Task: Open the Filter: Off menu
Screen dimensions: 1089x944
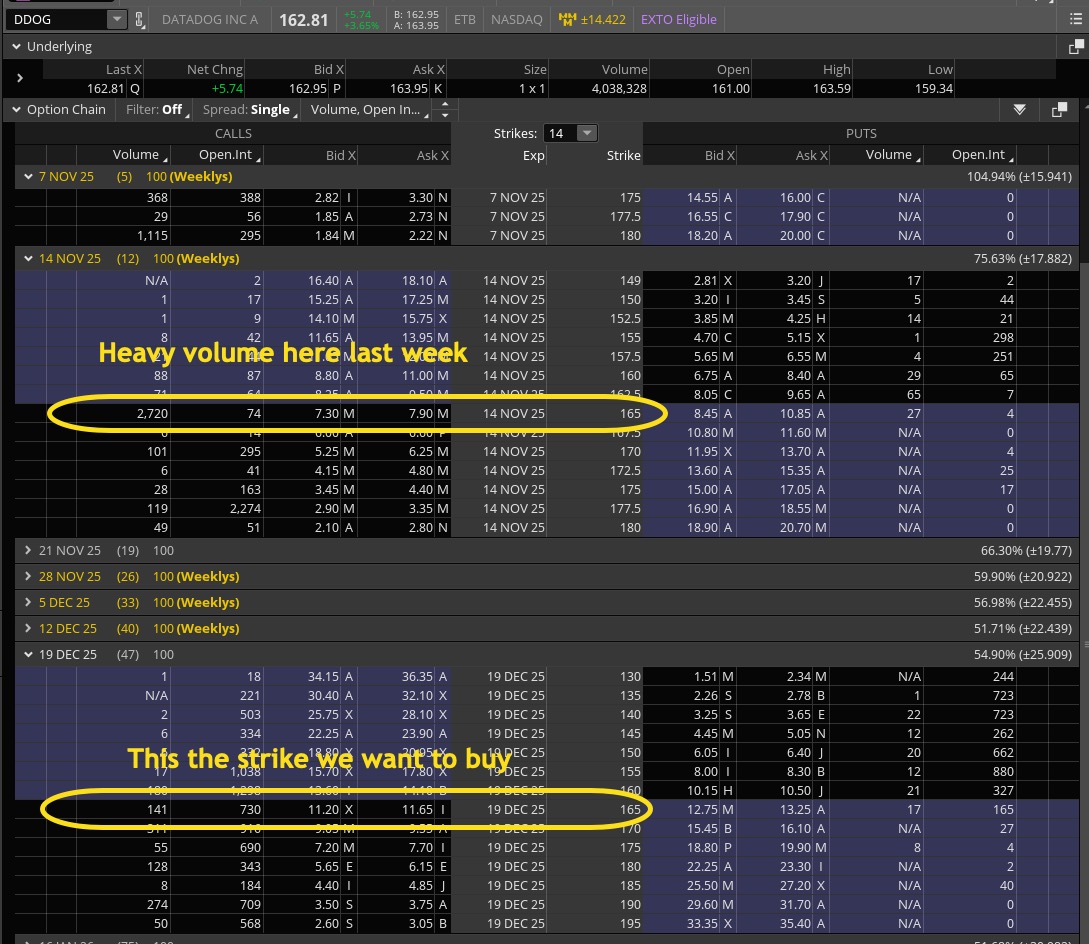Action: [x=158, y=110]
